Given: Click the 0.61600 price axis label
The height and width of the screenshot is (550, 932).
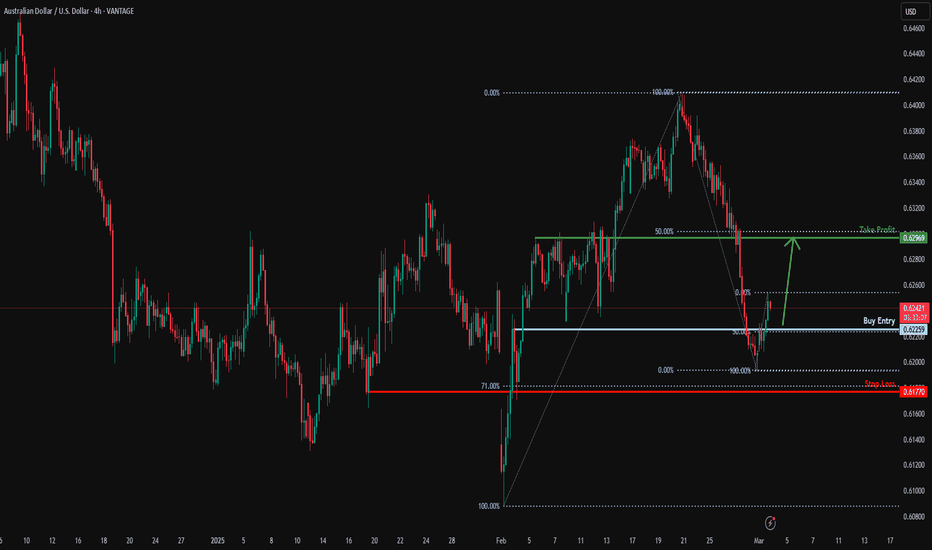Looking at the screenshot, I should (914, 413).
